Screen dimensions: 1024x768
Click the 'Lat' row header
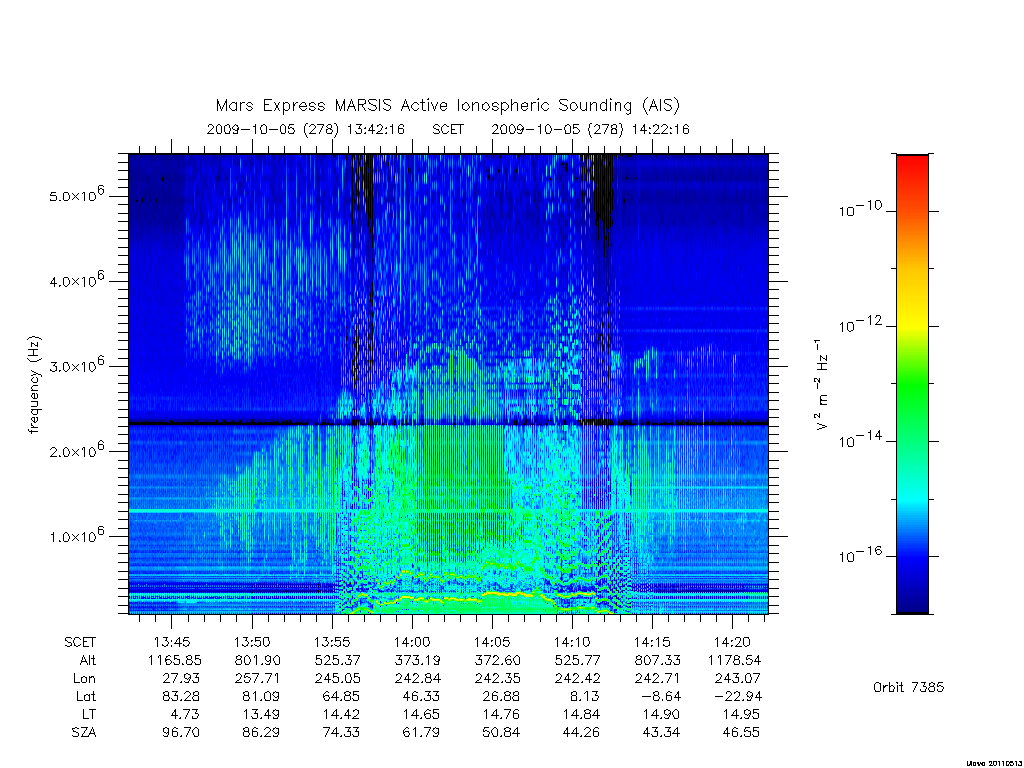coord(86,696)
